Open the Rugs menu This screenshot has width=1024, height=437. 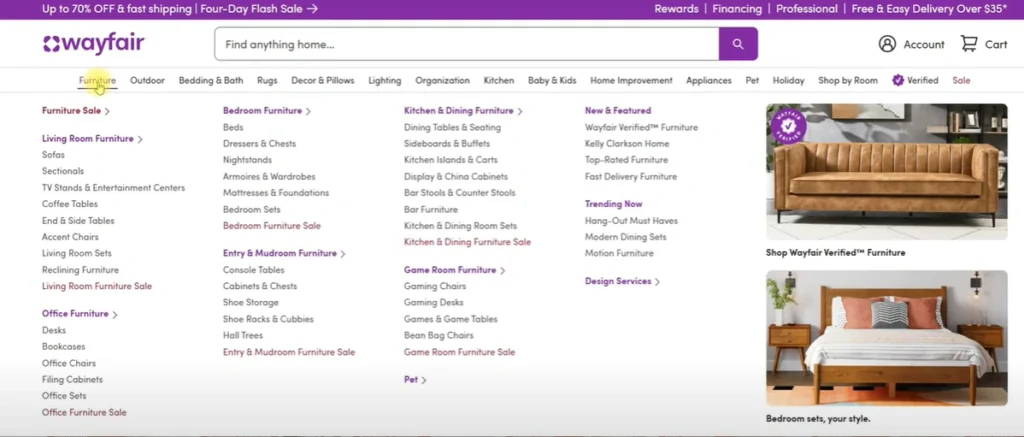267,80
